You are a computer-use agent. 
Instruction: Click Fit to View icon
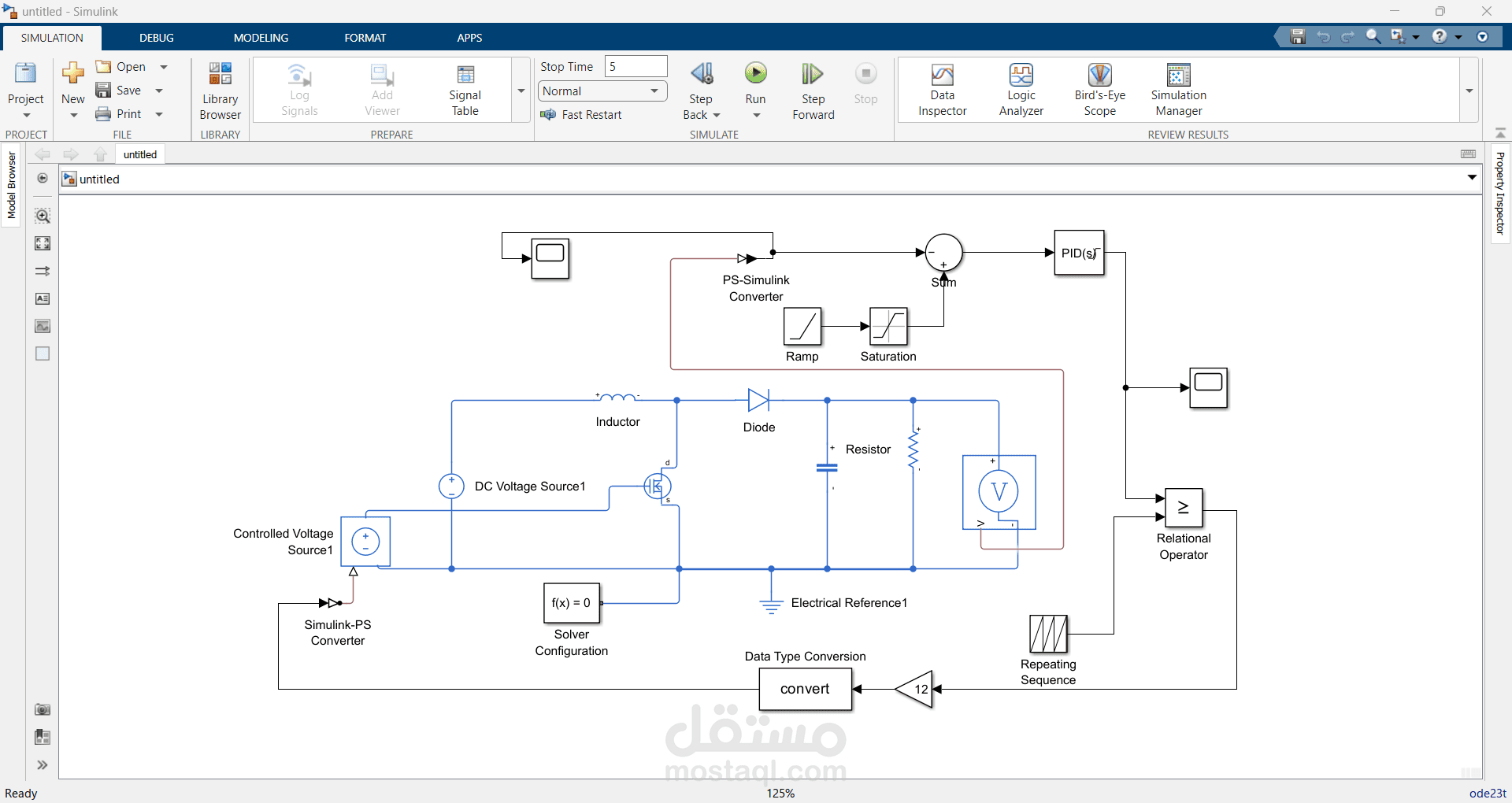point(43,243)
